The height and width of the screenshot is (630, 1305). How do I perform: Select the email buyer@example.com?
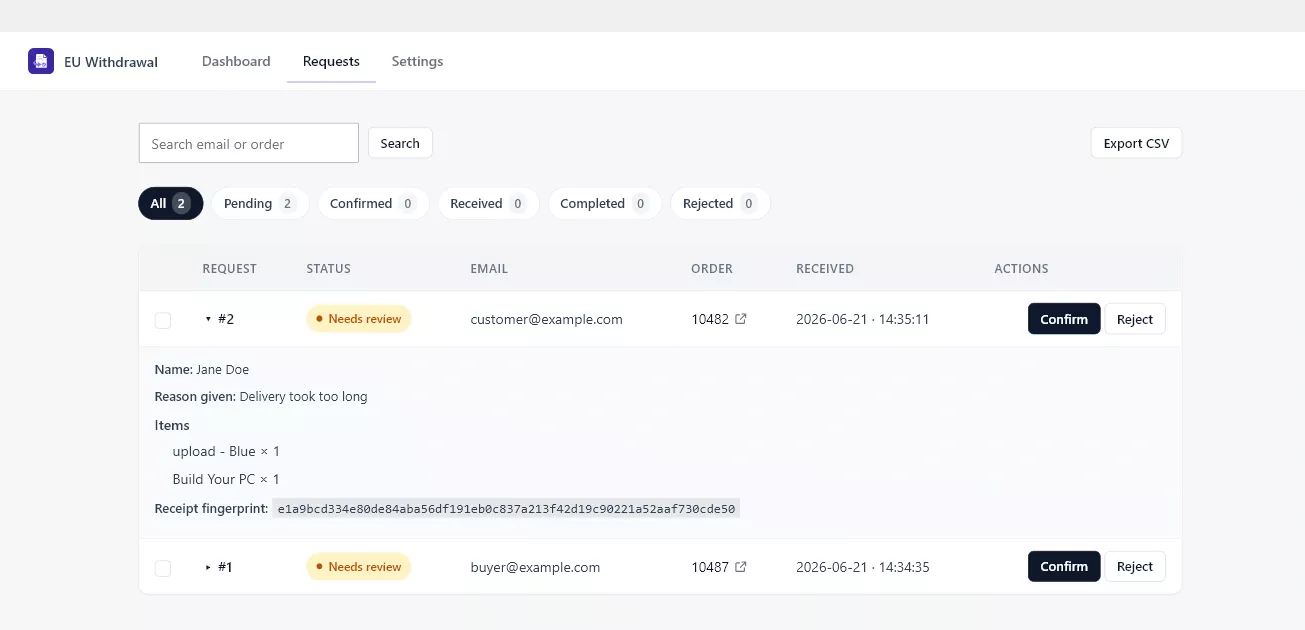[x=536, y=566]
